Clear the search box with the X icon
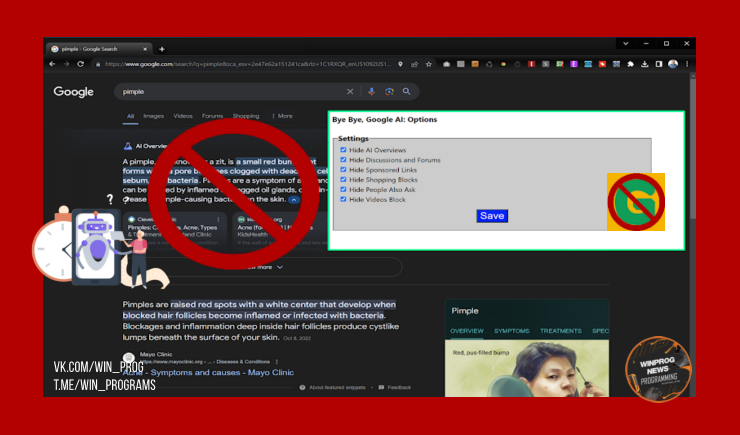Screen dimensions: 740x435 coord(350,92)
